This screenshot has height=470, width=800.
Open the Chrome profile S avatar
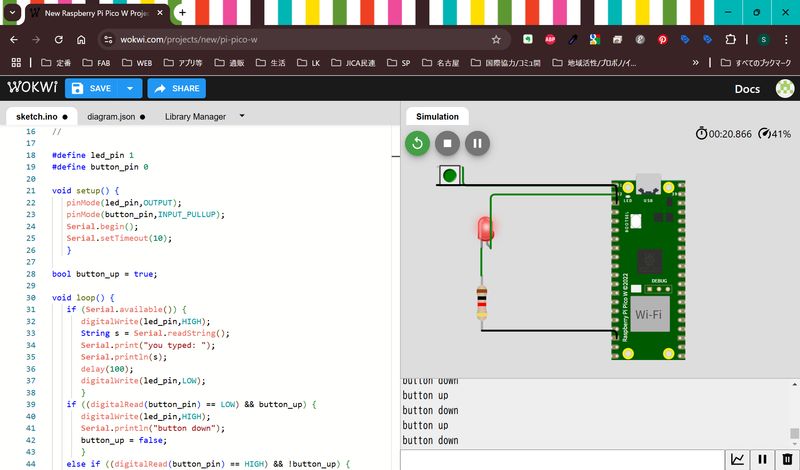[x=763, y=39]
